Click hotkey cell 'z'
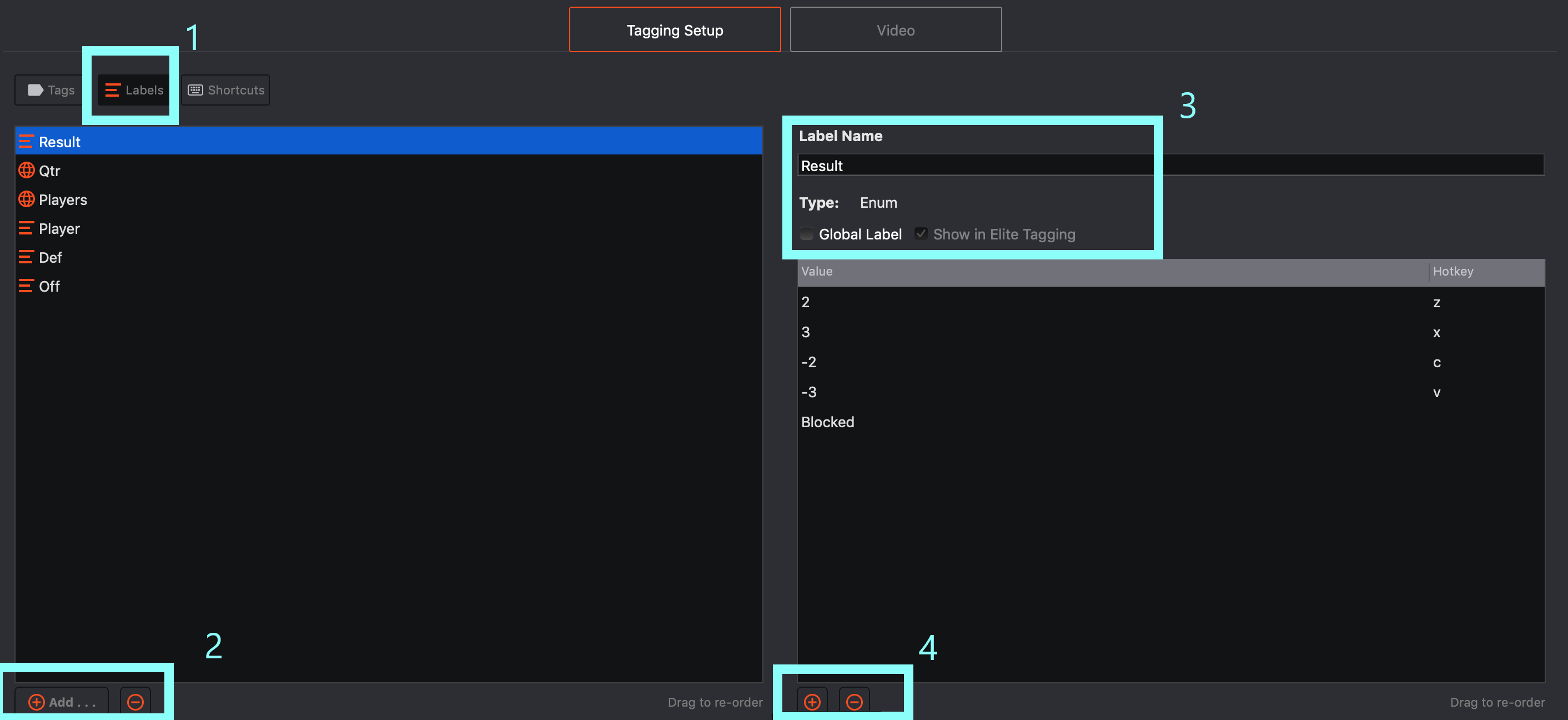This screenshot has height=720, width=1568. point(1436,303)
